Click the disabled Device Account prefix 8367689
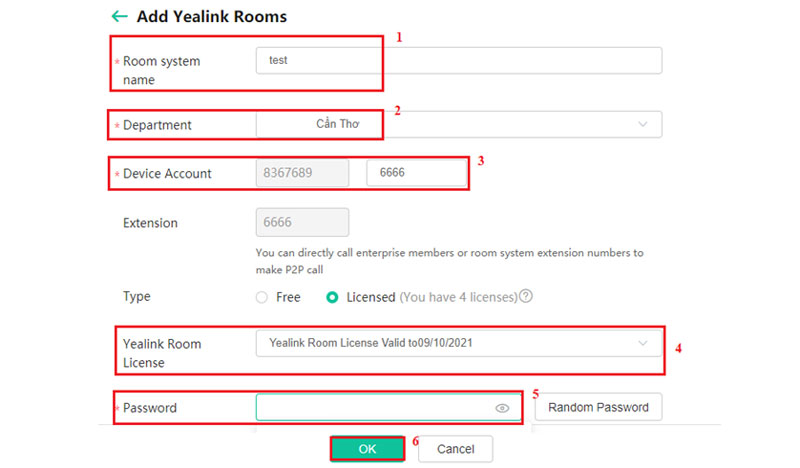The height and width of the screenshot is (468, 800). pos(302,173)
